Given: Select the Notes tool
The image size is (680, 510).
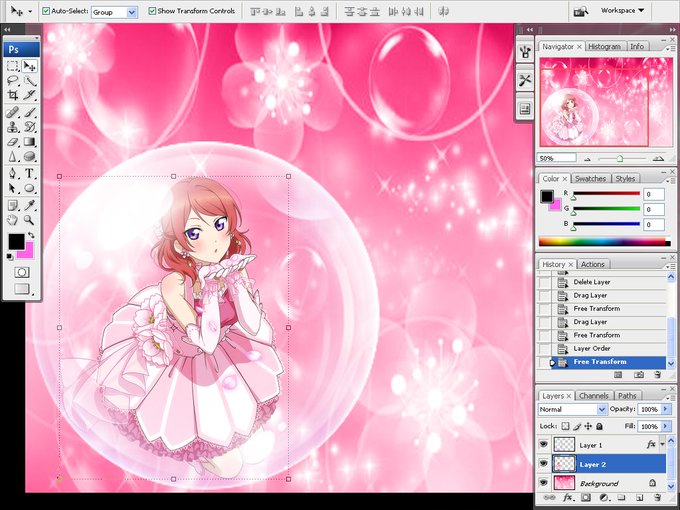Looking at the screenshot, I should [13, 205].
